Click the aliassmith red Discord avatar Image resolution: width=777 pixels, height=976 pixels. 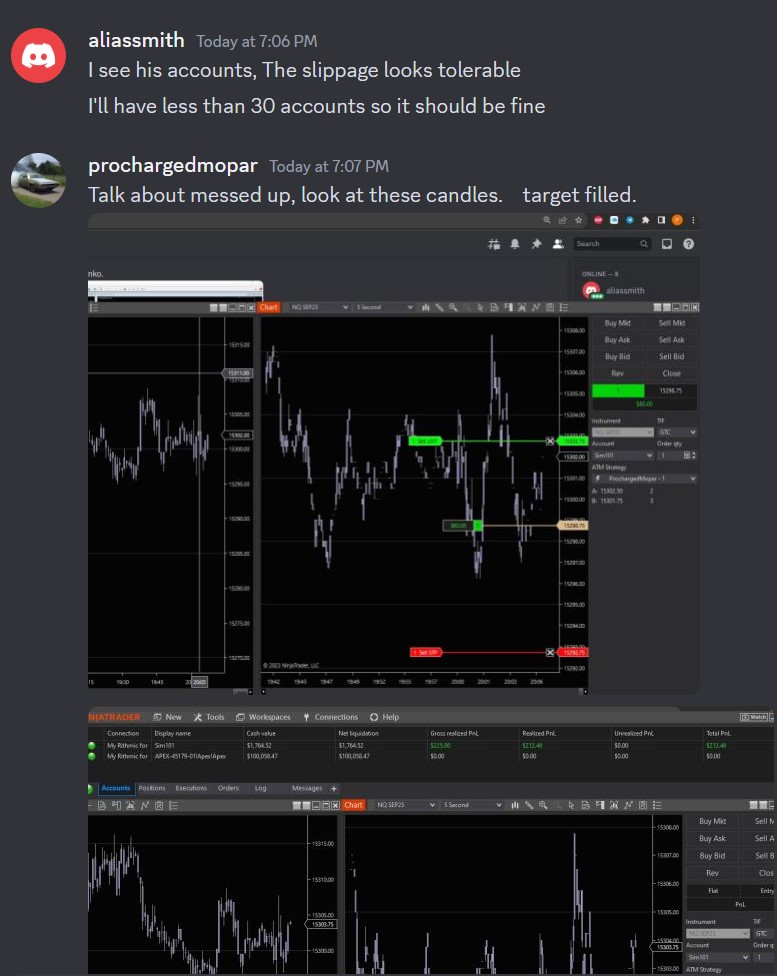point(39,55)
